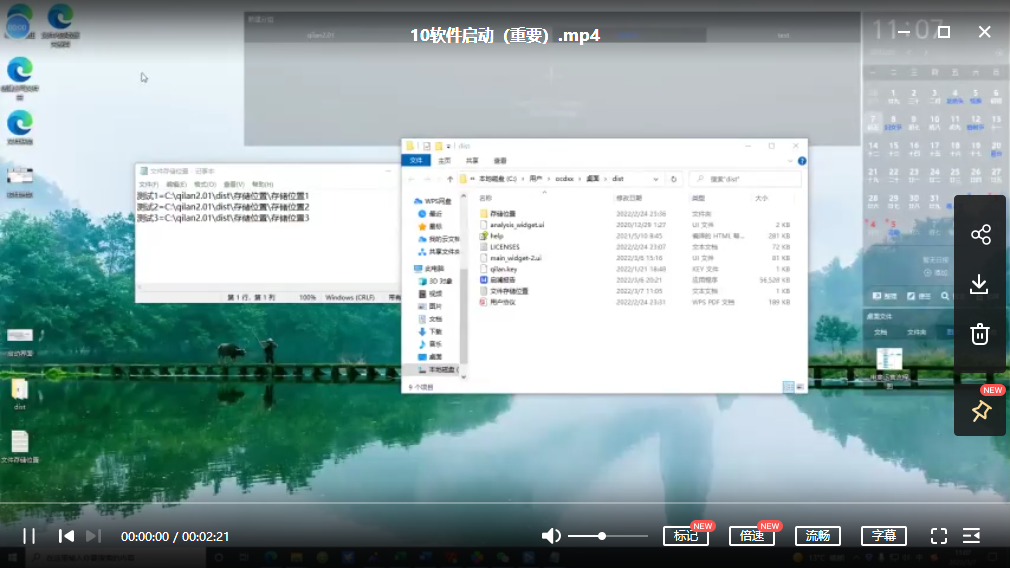
Task: Pause the video playback
Action: click(x=29, y=536)
